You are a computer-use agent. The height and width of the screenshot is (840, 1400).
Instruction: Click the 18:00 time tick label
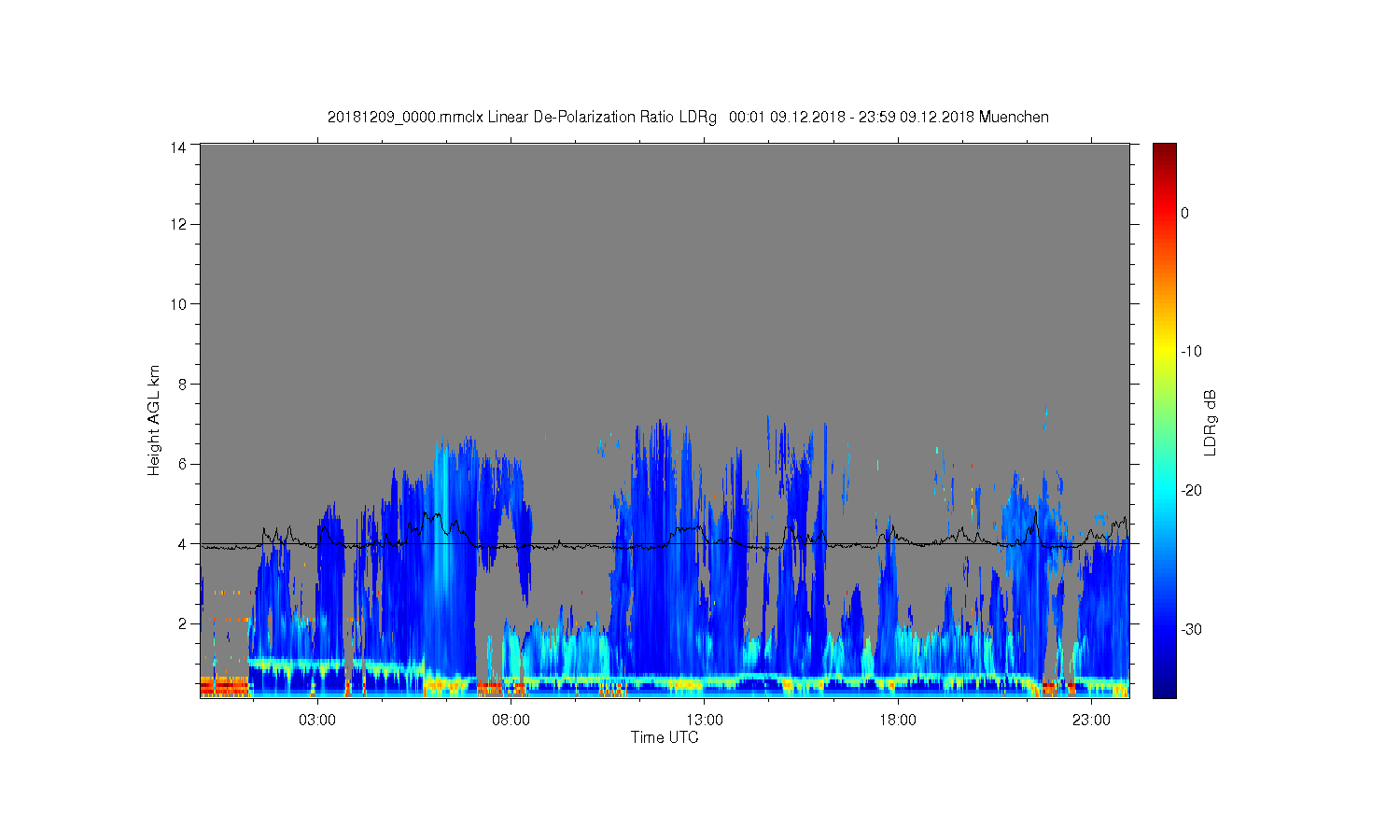coord(898,721)
